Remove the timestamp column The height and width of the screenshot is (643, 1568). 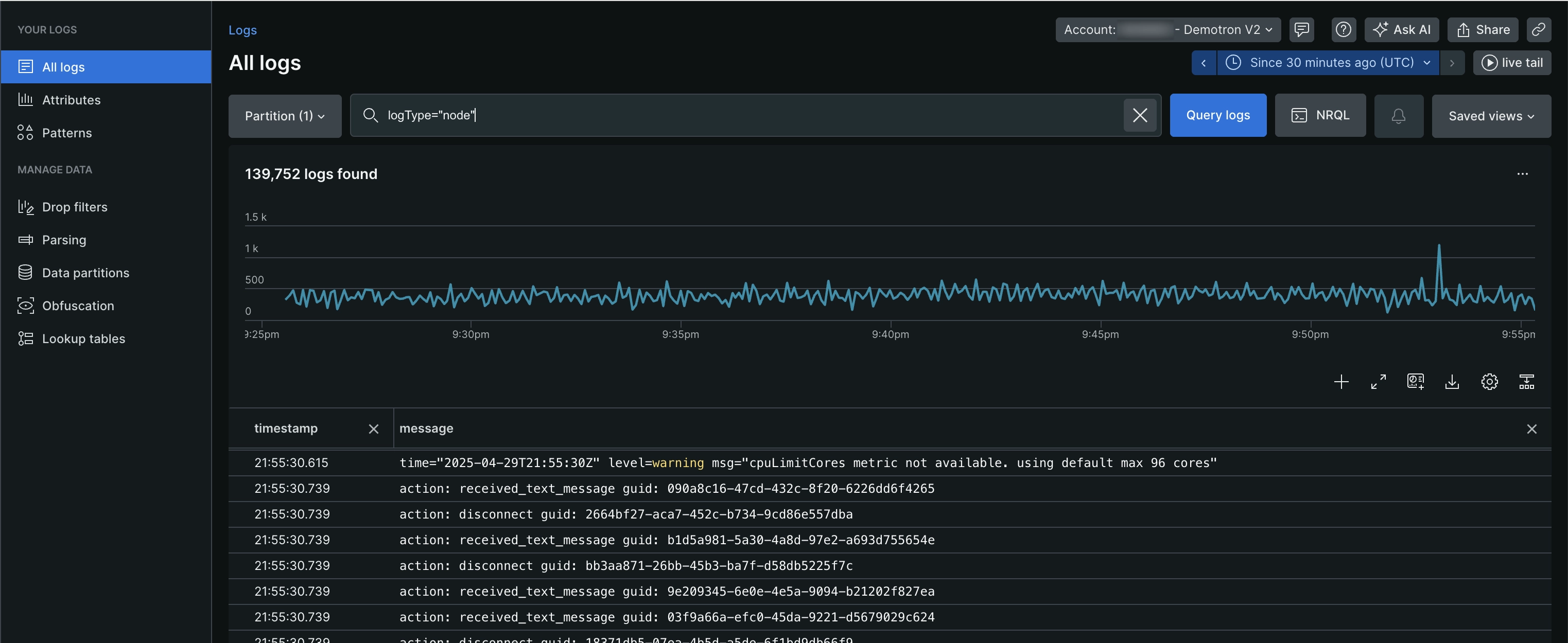374,429
